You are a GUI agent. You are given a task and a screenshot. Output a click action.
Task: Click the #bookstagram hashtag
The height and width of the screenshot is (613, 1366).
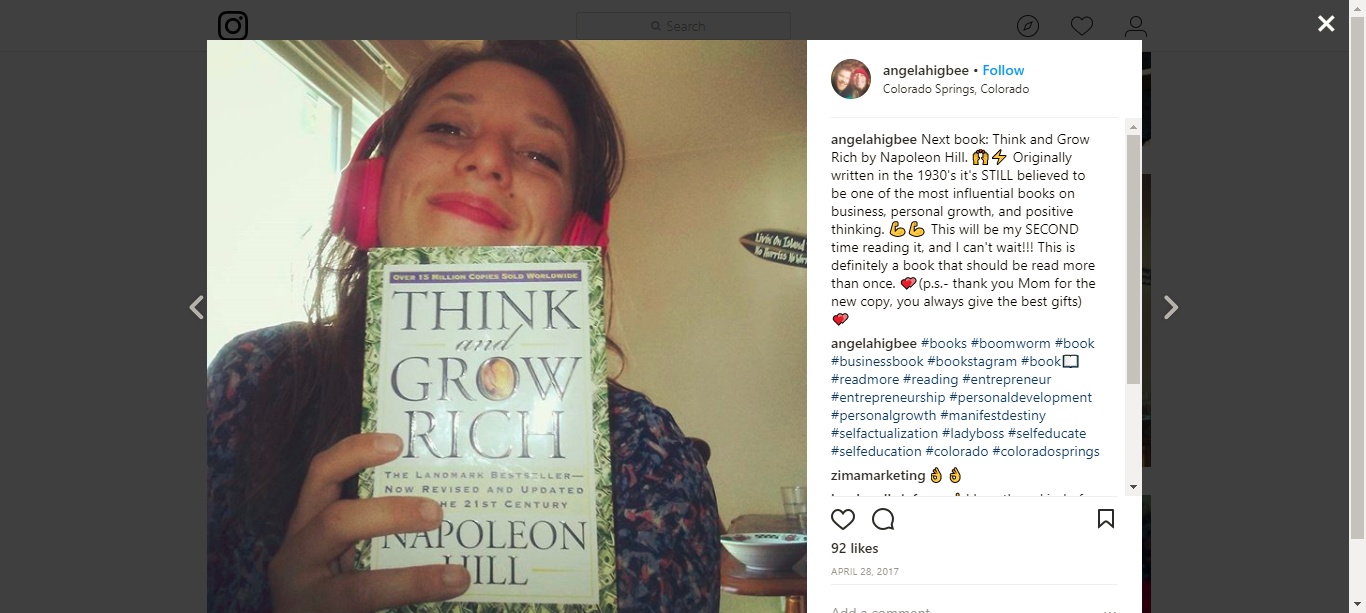click(972, 361)
